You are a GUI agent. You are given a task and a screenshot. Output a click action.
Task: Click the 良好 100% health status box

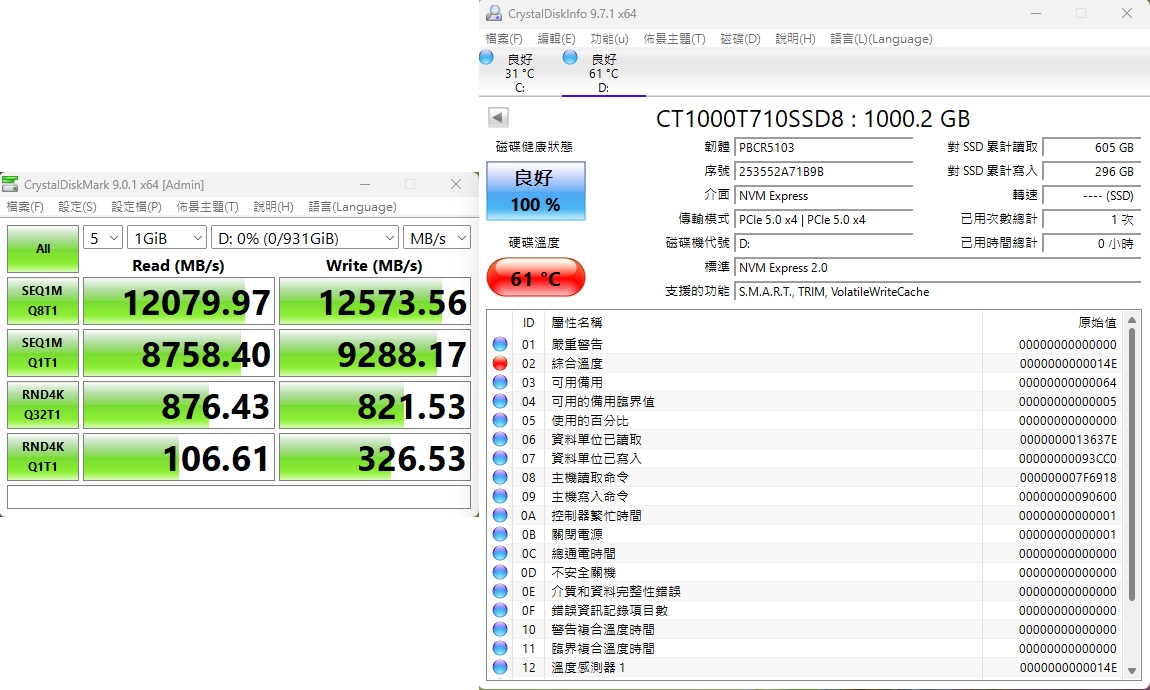click(535, 191)
